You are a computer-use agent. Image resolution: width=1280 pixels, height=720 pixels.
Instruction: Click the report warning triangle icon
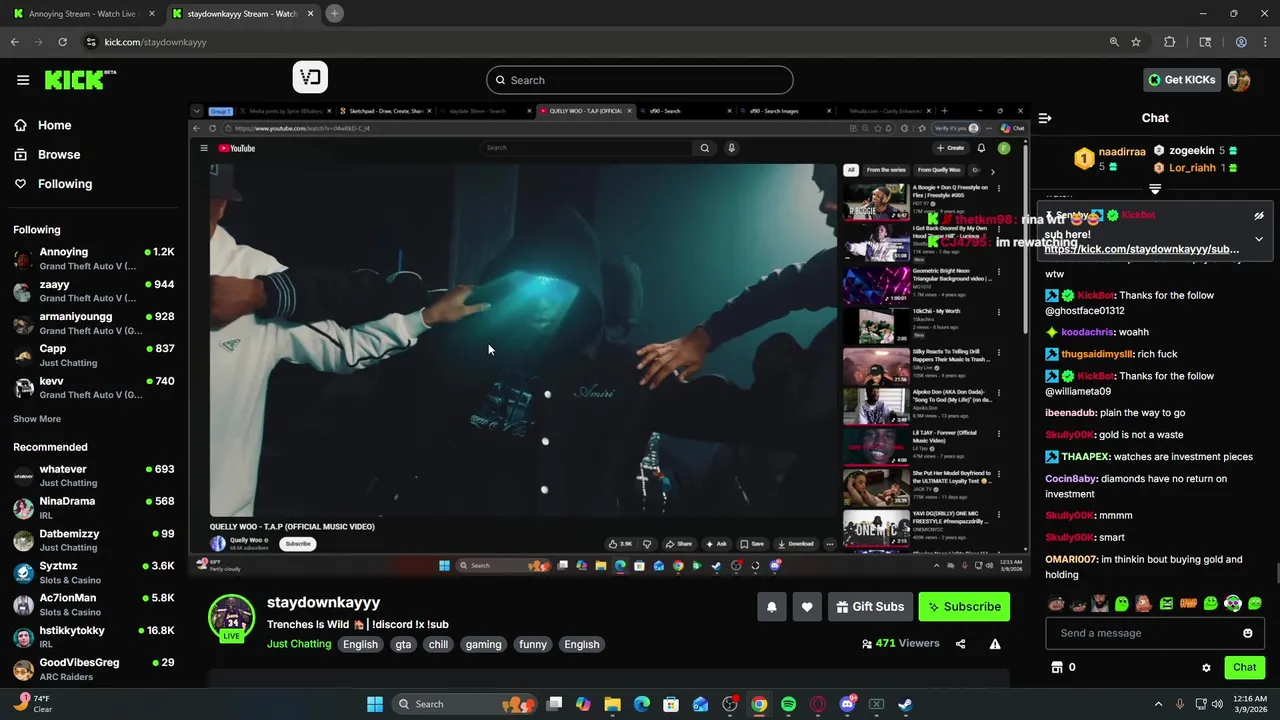[x=995, y=644]
